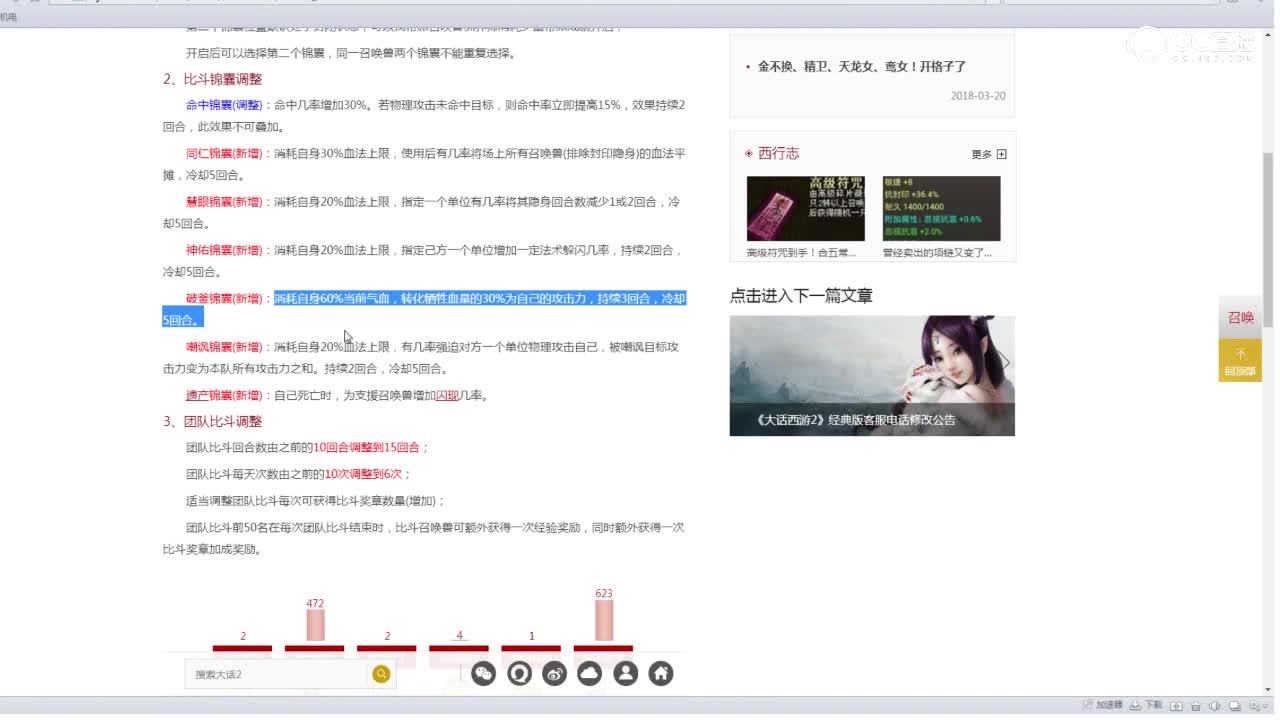Image resolution: width=1280 pixels, height=720 pixels.
Task: Click the 高级符咒到手 caption link
Action: pyautogui.click(x=801, y=253)
